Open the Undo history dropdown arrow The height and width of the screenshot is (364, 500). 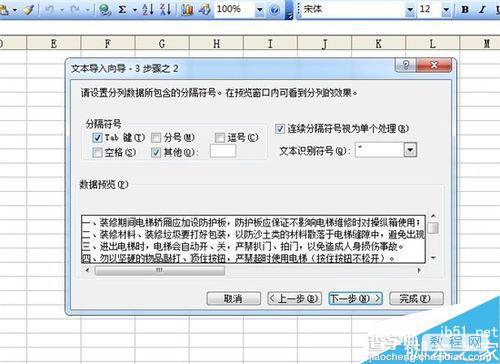[62, 10]
